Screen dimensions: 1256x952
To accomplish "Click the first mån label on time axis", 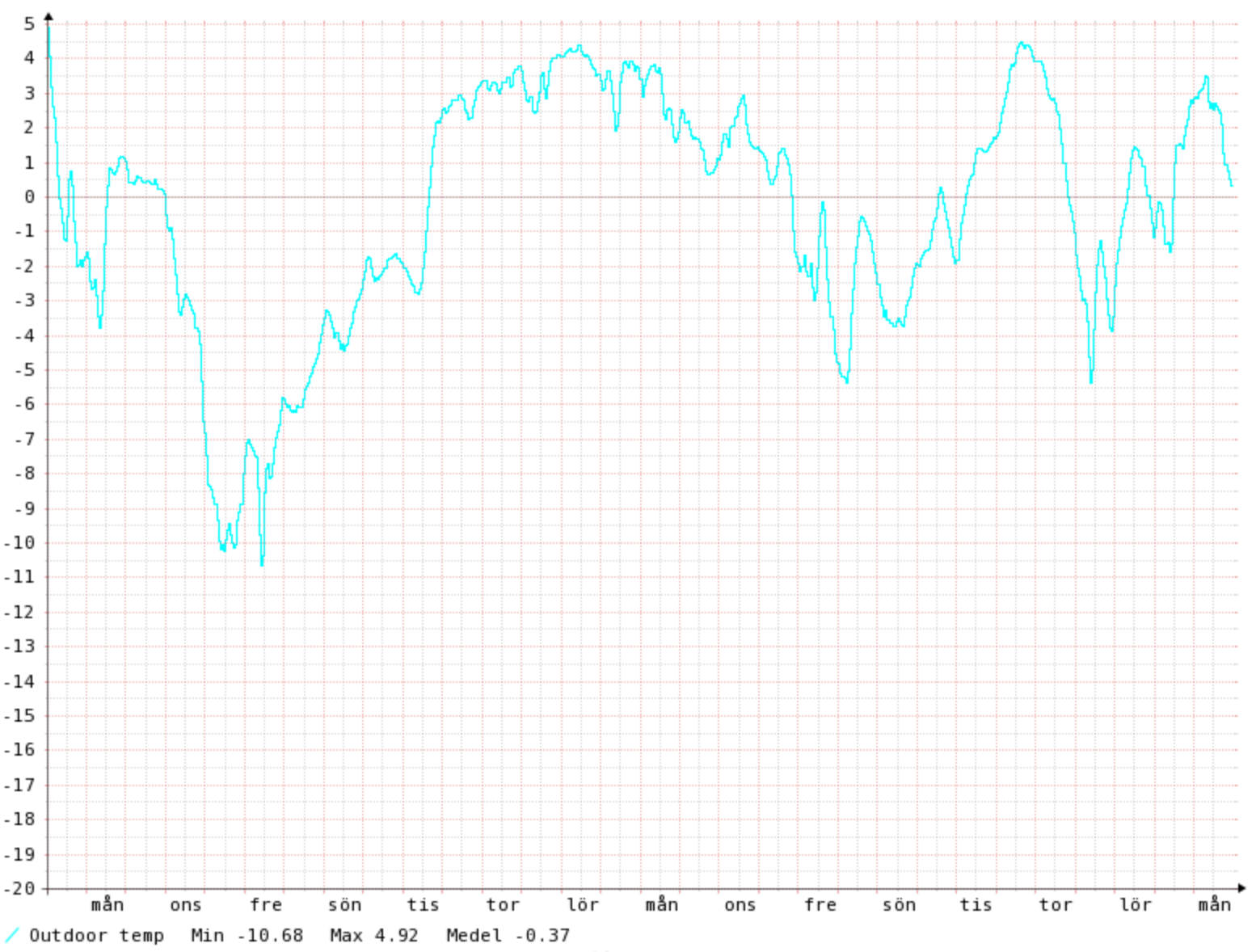I will [x=107, y=905].
